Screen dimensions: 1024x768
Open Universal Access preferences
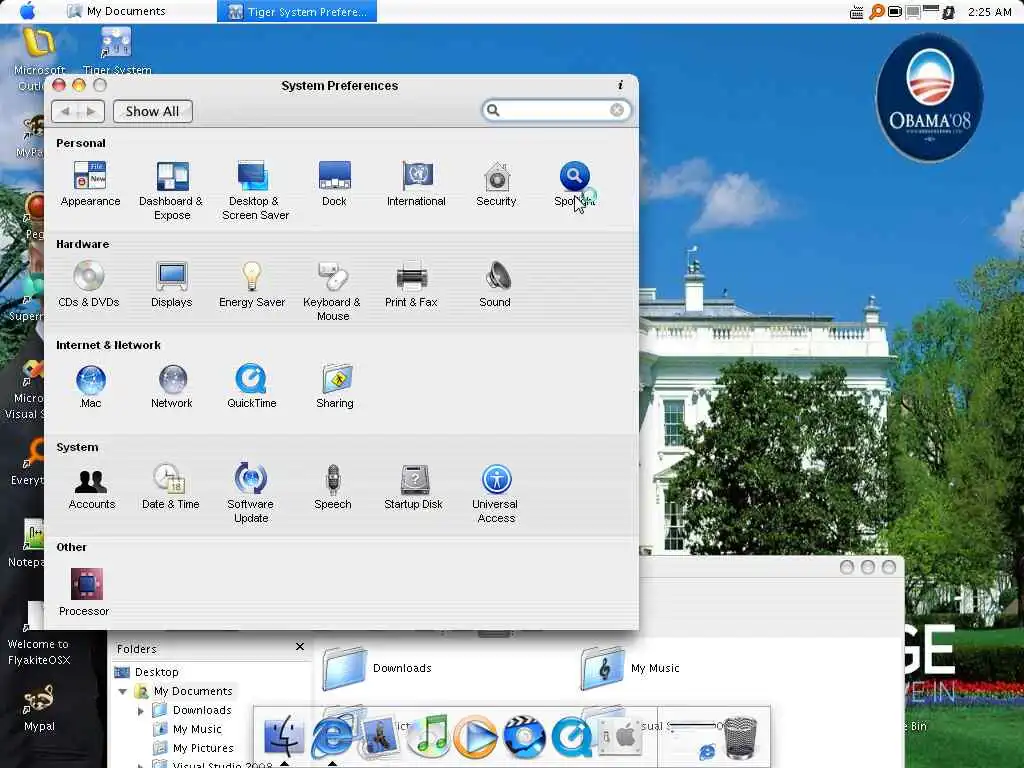pos(496,494)
